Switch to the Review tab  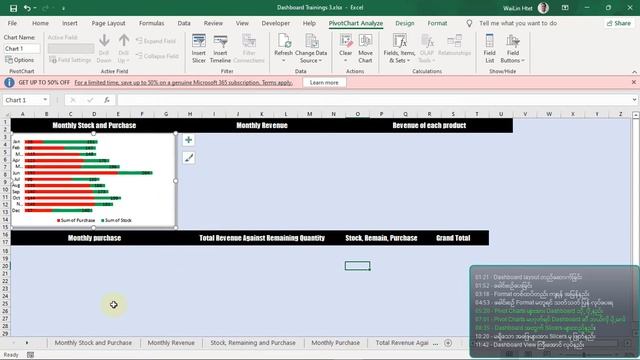click(213, 23)
